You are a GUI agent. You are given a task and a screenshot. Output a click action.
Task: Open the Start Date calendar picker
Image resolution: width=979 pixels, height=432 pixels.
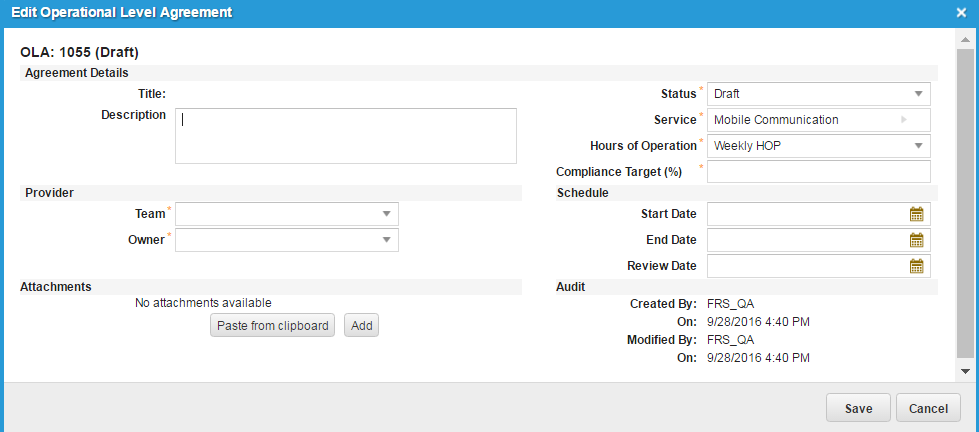pos(916,214)
